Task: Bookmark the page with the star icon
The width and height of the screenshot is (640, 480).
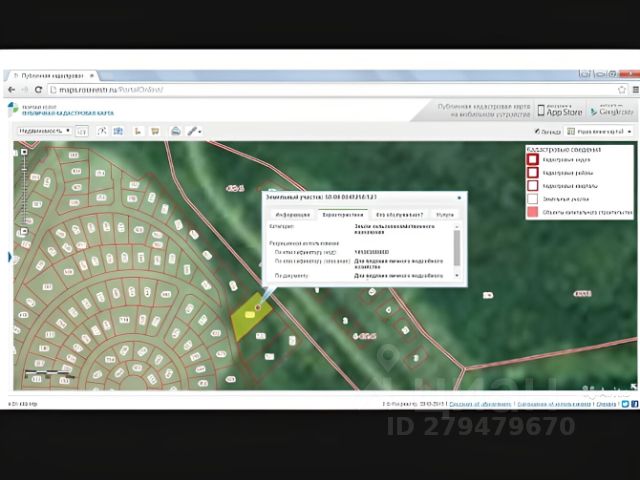Action: pyautogui.click(x=622, y=90)
